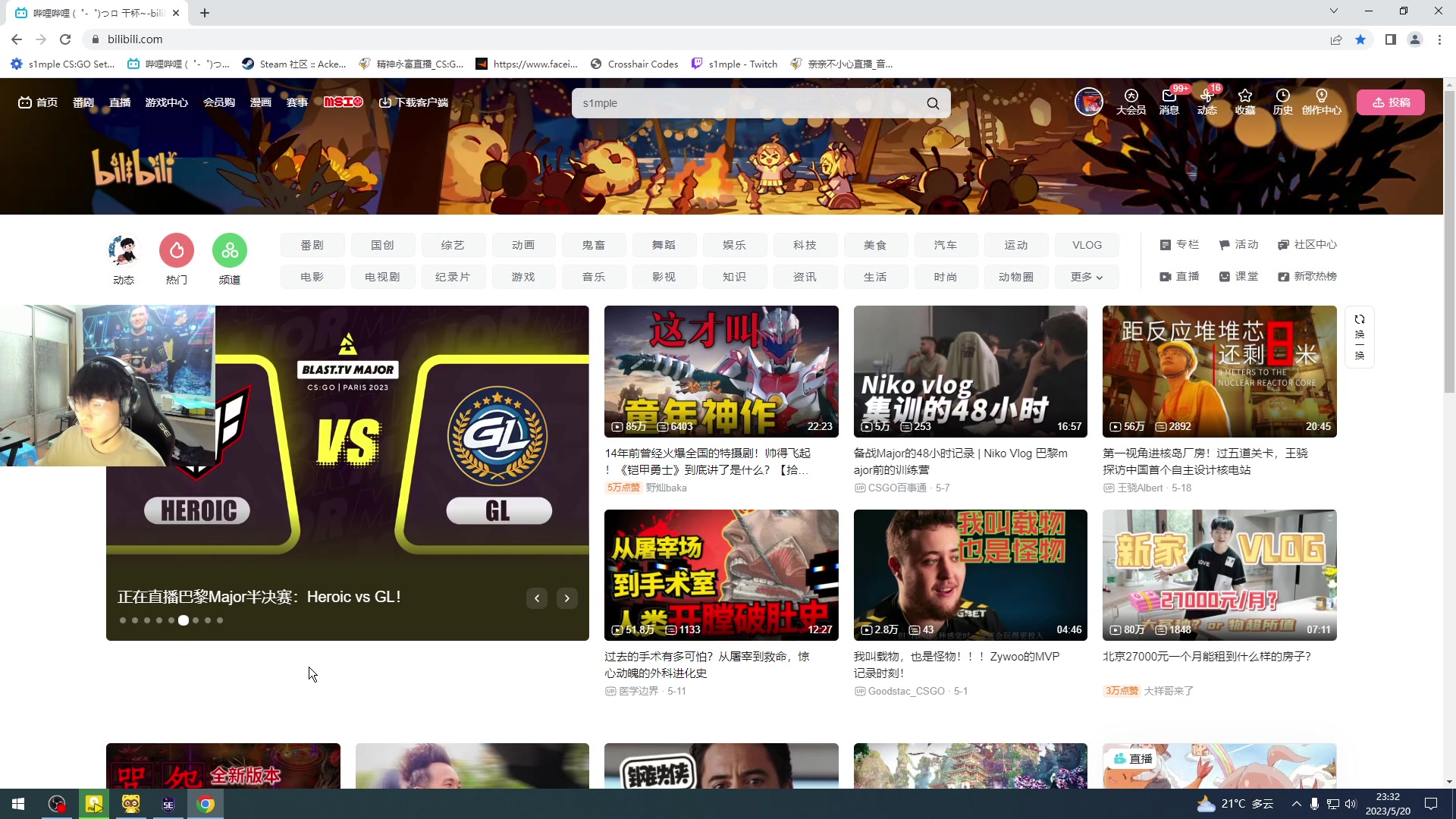Open 新歌热榜 link
The image size is (1456, 819).
pyautogui.click(x=1307, y=276)
